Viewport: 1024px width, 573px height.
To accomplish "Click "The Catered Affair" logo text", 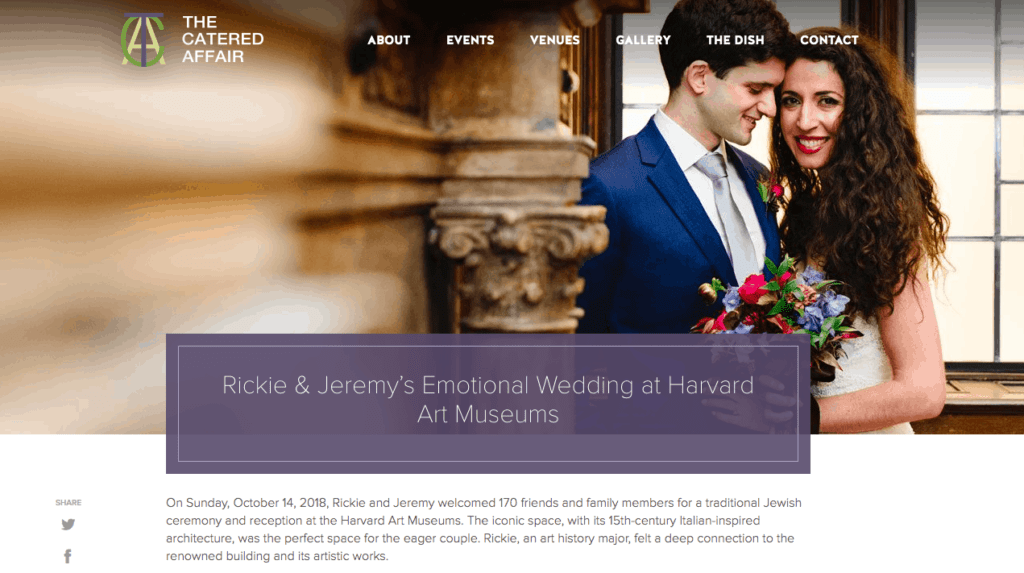I will coord(223,39).
